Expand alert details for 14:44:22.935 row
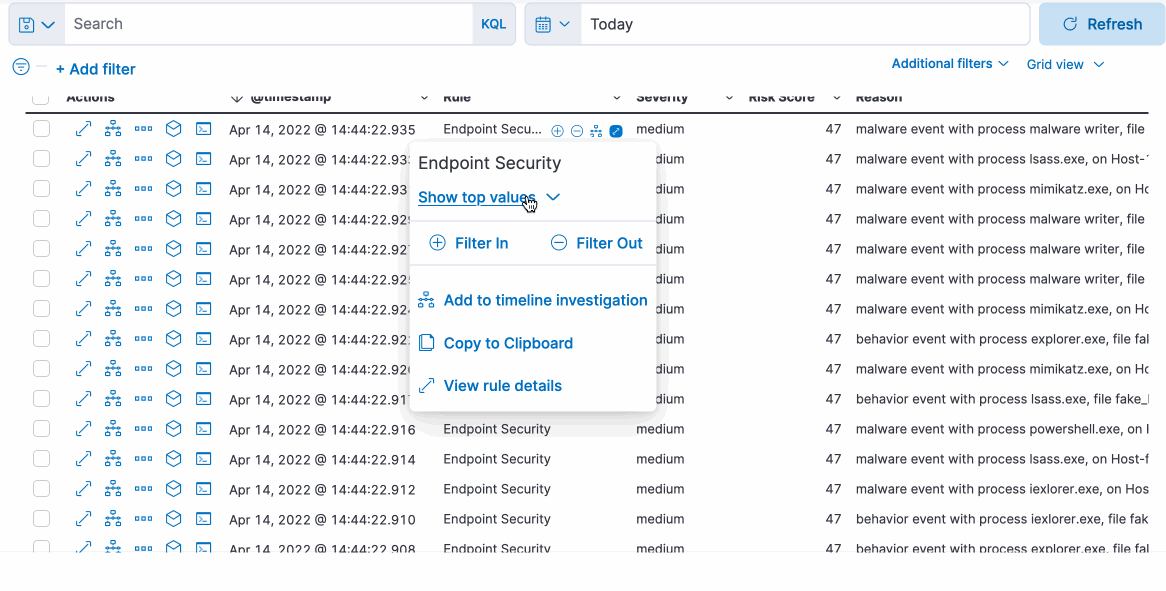 83,129
